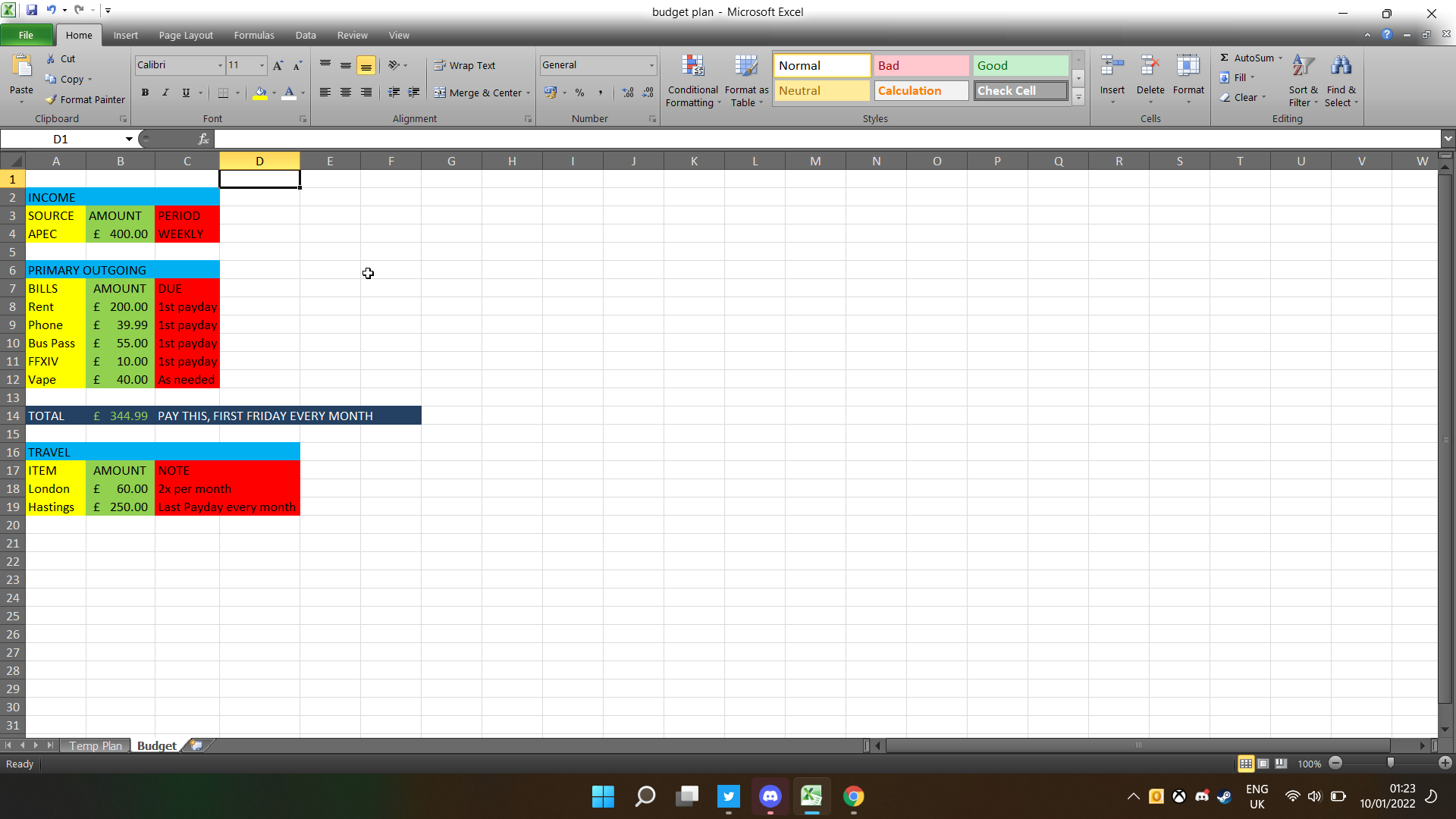Viewport: 1456px width, 819px height.
Task: Click the Increase Decimal icon
Action: click(x=628, y=93)
